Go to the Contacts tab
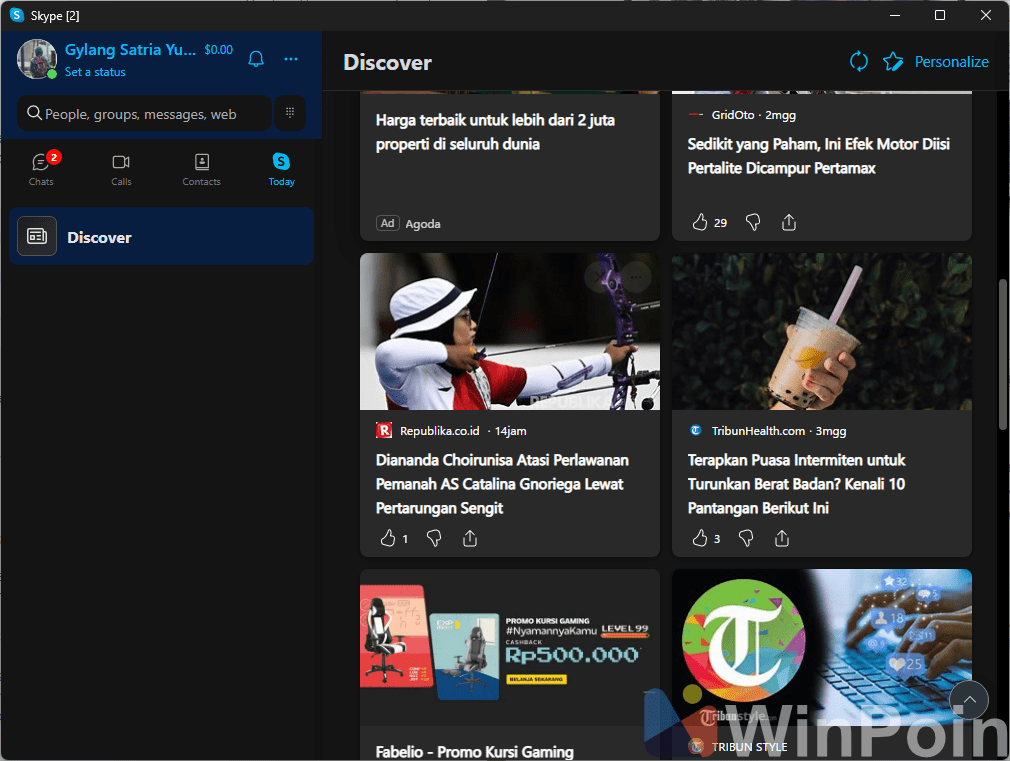Image resolution: width=1010 pixels, height=761 pixels. tap(201, 169)
